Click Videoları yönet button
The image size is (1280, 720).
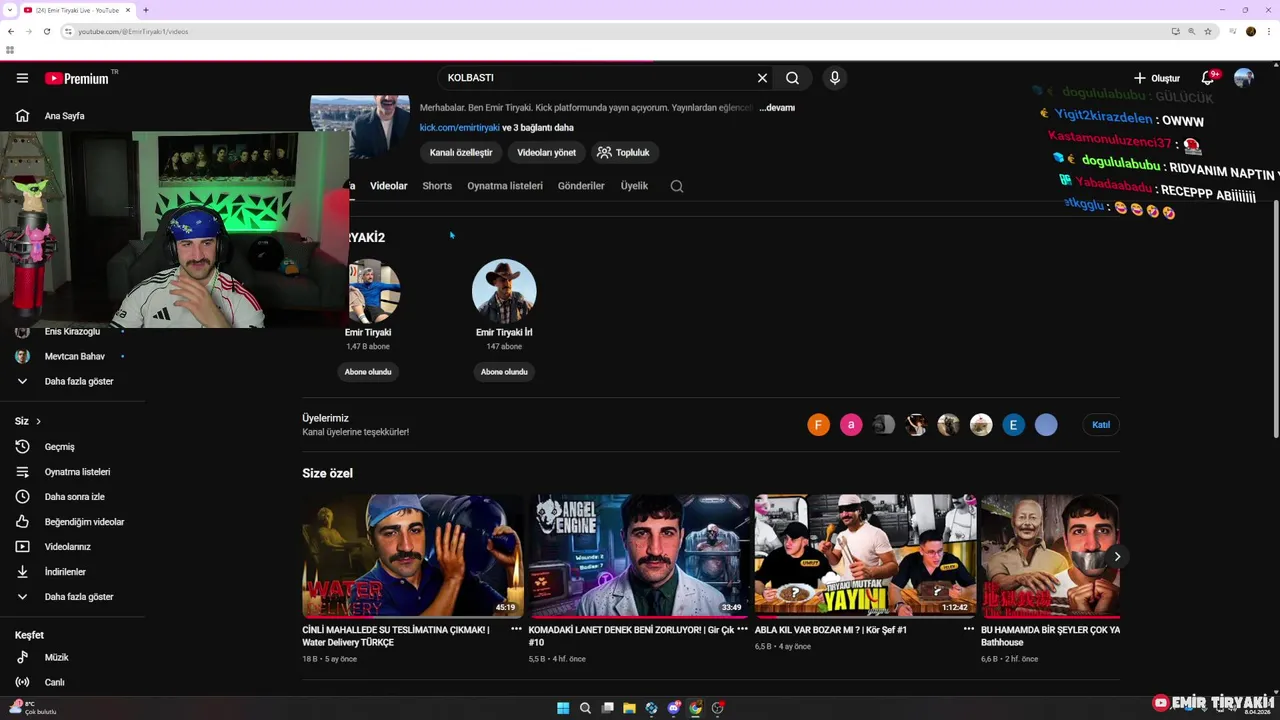[546, 153]
